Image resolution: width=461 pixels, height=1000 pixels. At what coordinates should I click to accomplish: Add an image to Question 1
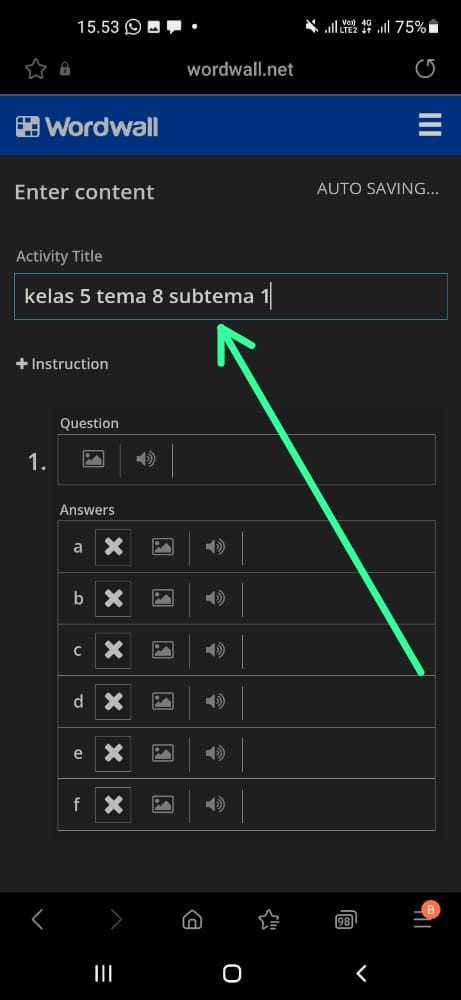[93, 459]
